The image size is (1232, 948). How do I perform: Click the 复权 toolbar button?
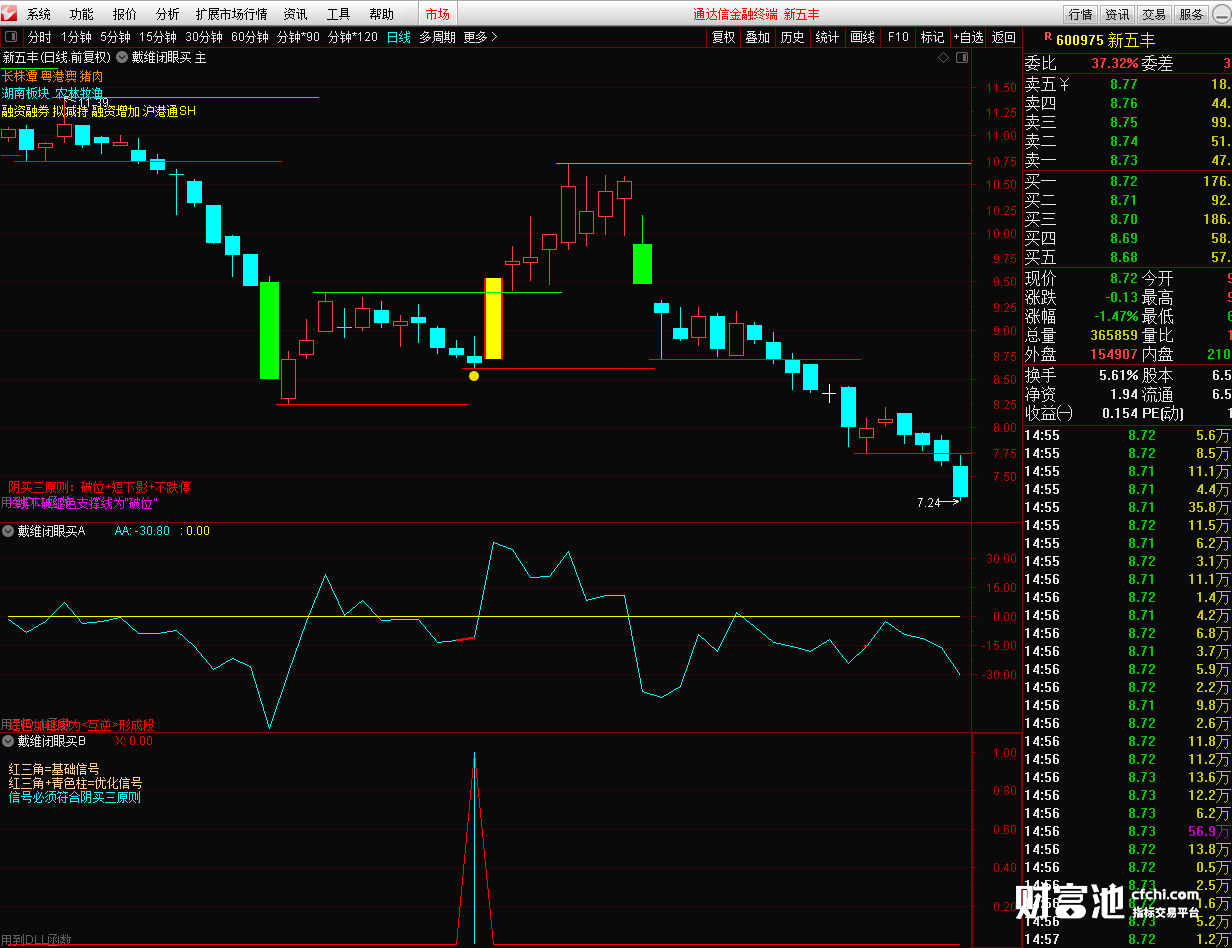click(x=723, y=37)
